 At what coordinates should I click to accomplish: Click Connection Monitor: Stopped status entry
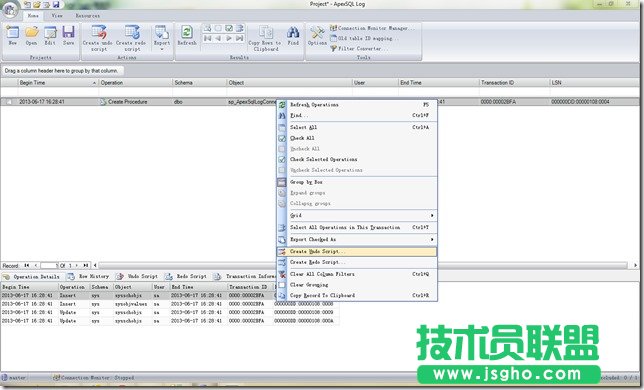(x=94, y=377)
